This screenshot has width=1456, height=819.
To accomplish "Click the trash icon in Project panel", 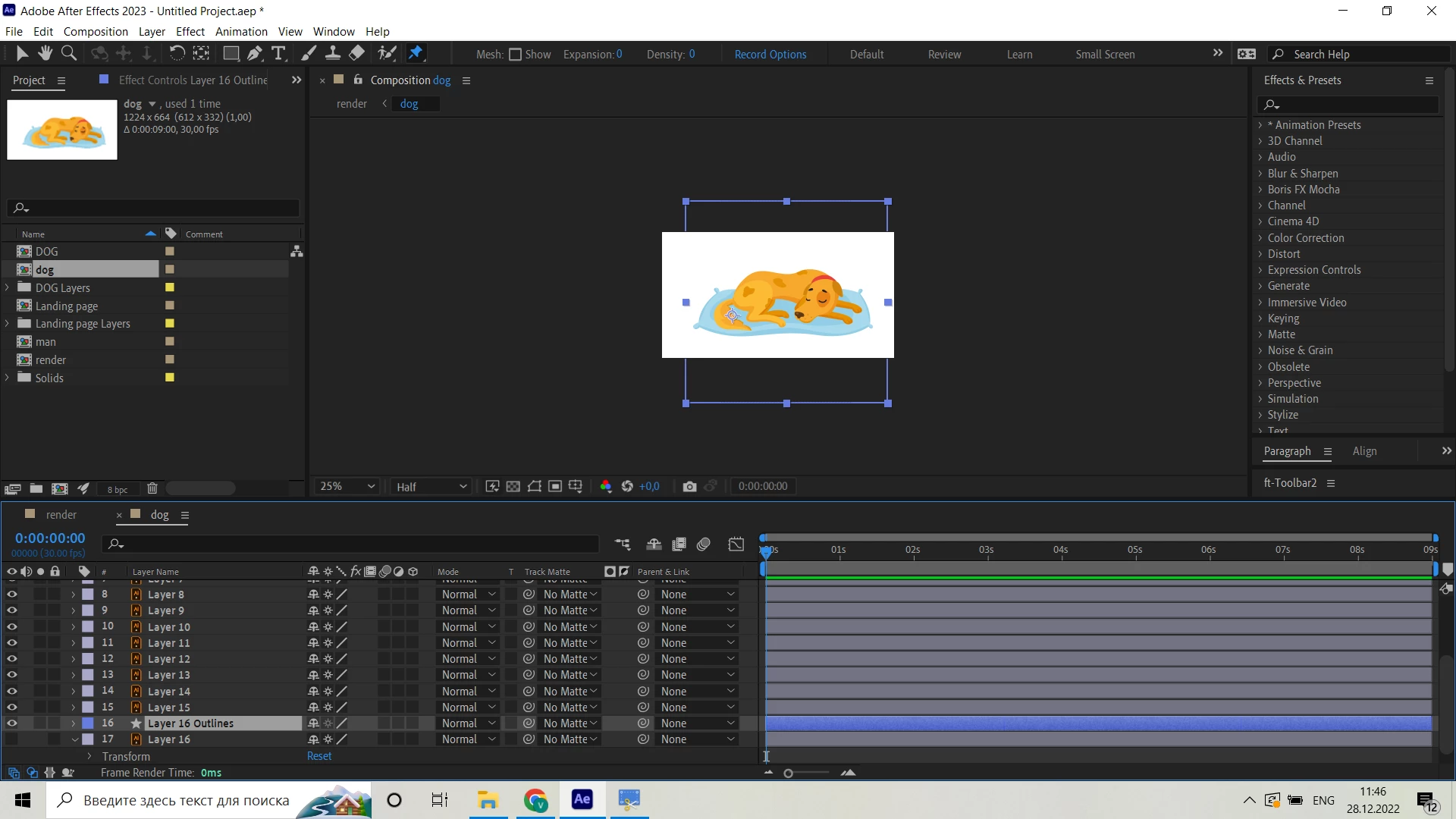I will 152,489.
